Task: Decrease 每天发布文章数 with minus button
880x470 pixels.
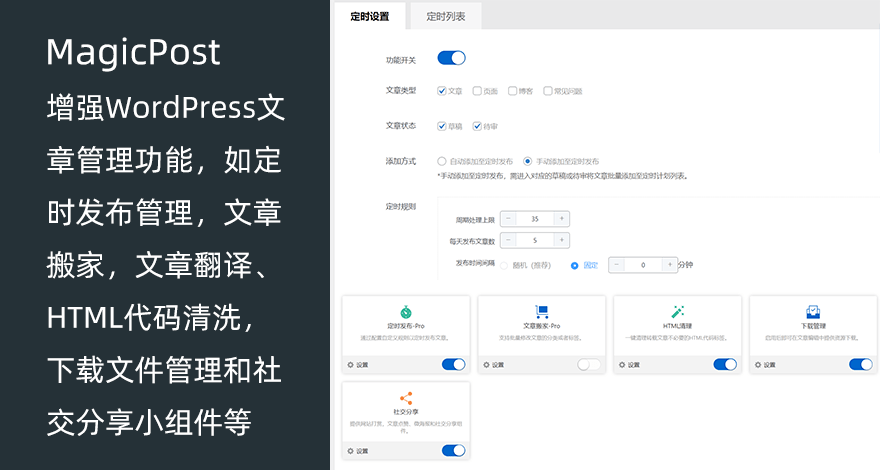Action: (508, 240)
